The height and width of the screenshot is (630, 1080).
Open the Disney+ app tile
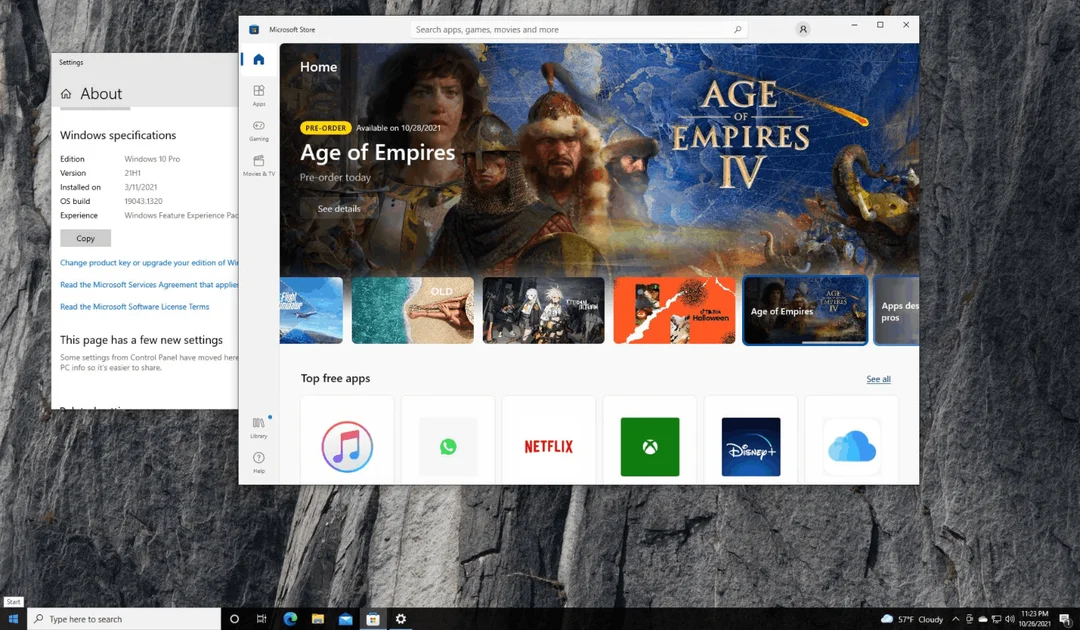[751, 440]
